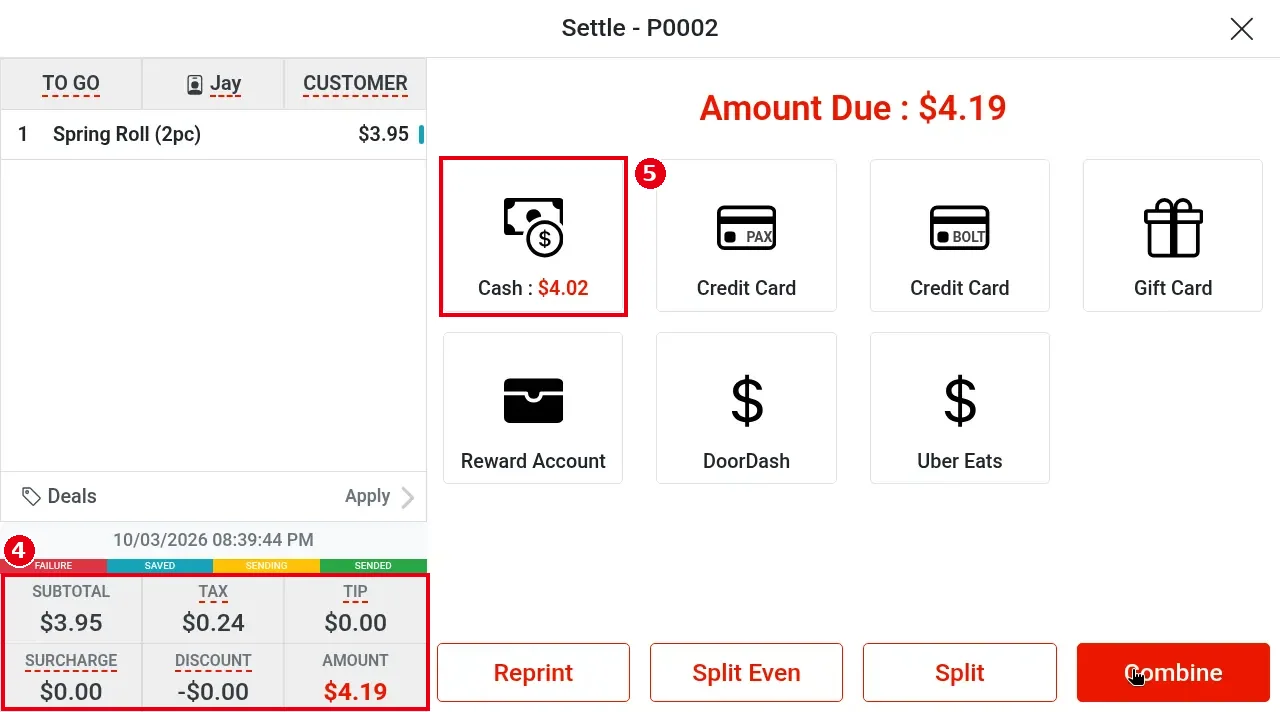Click the SENDING status indicator
The image size is (1280, 712).
(x=266, y=566)
